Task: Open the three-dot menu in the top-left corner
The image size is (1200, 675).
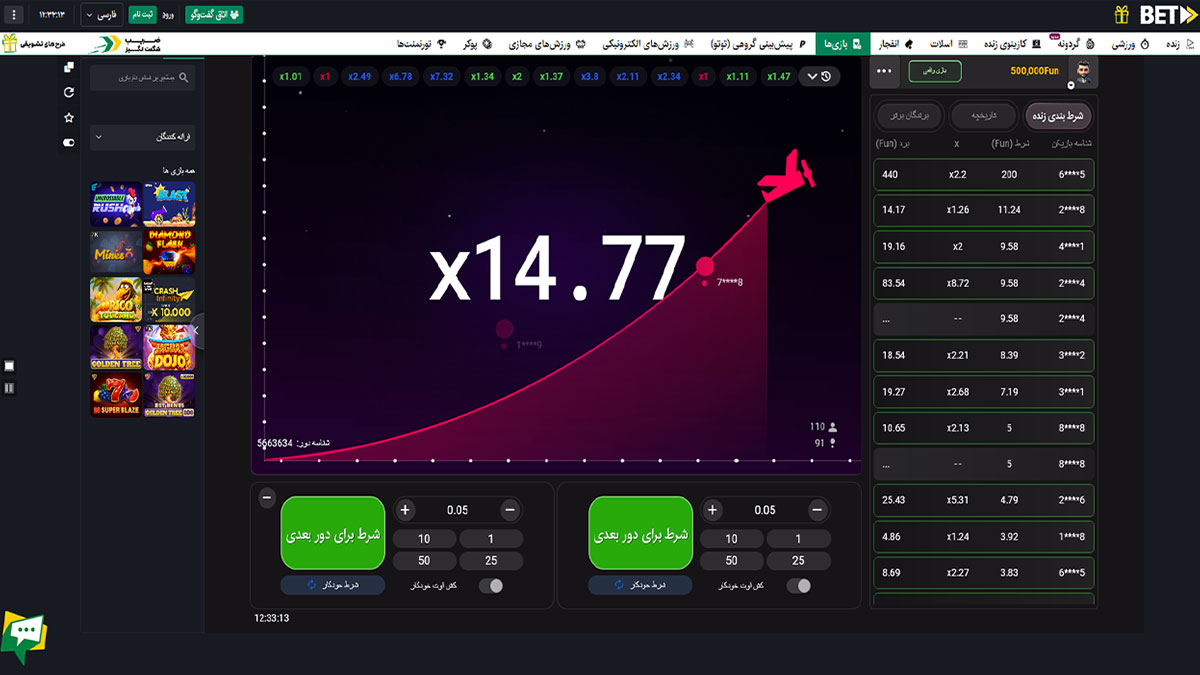Action: (x=13, y=16)
